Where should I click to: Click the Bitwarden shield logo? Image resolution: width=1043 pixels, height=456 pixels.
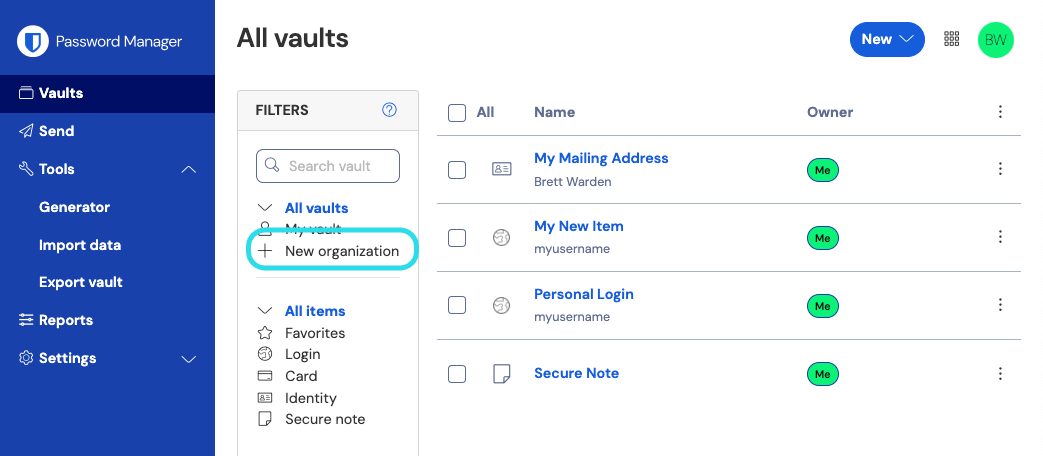pos(33,41)
